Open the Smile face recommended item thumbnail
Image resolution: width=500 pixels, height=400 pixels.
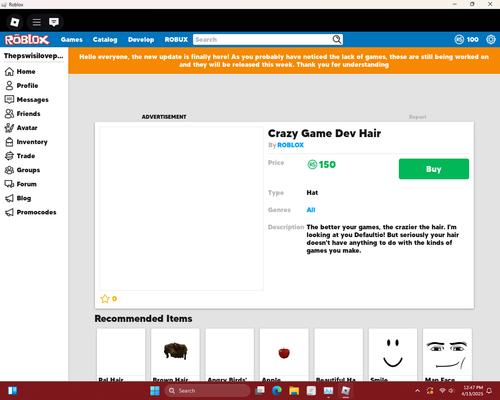click(x=393, y=353)
